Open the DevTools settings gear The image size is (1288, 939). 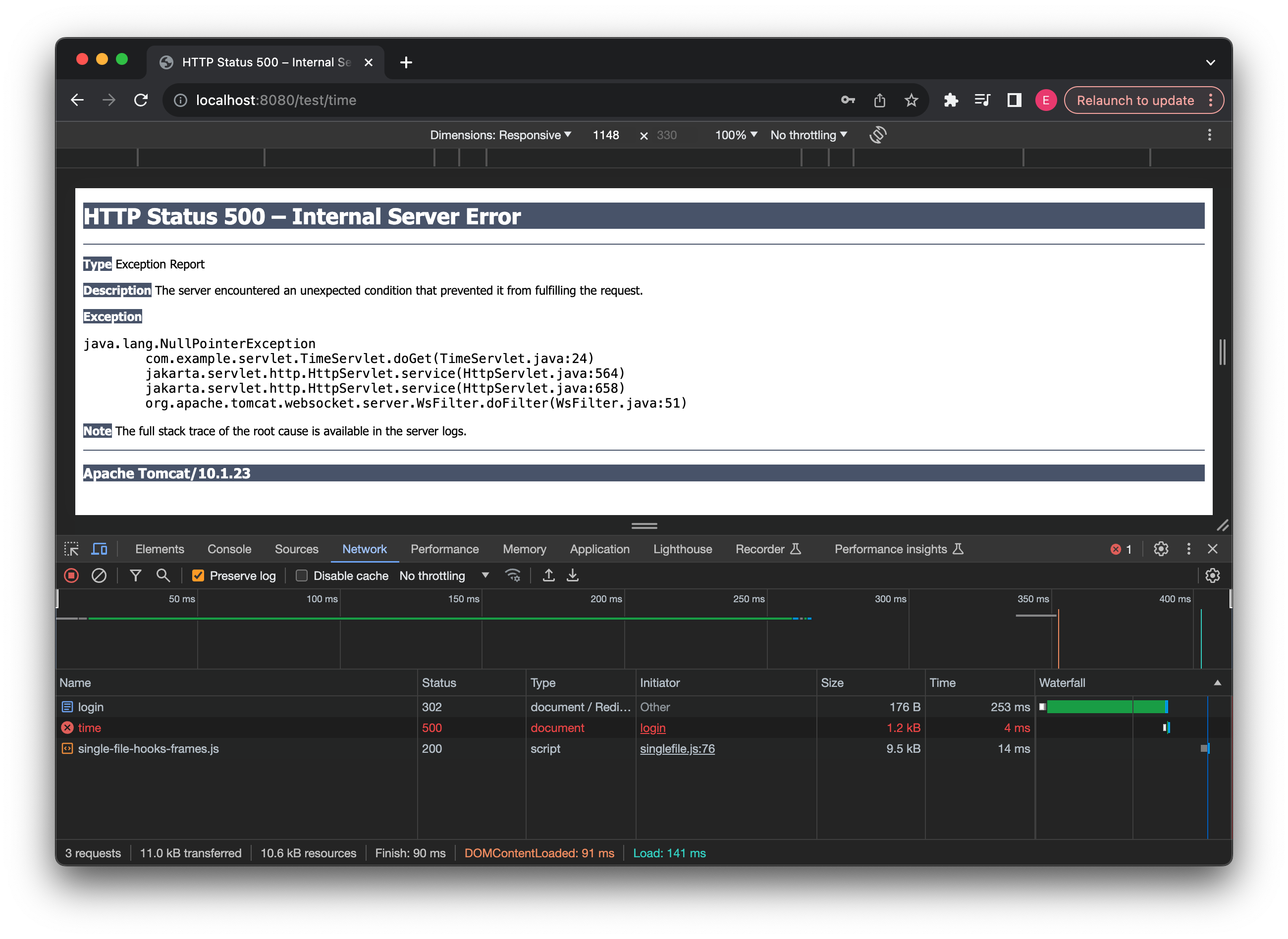click(x=1160, y=549)
